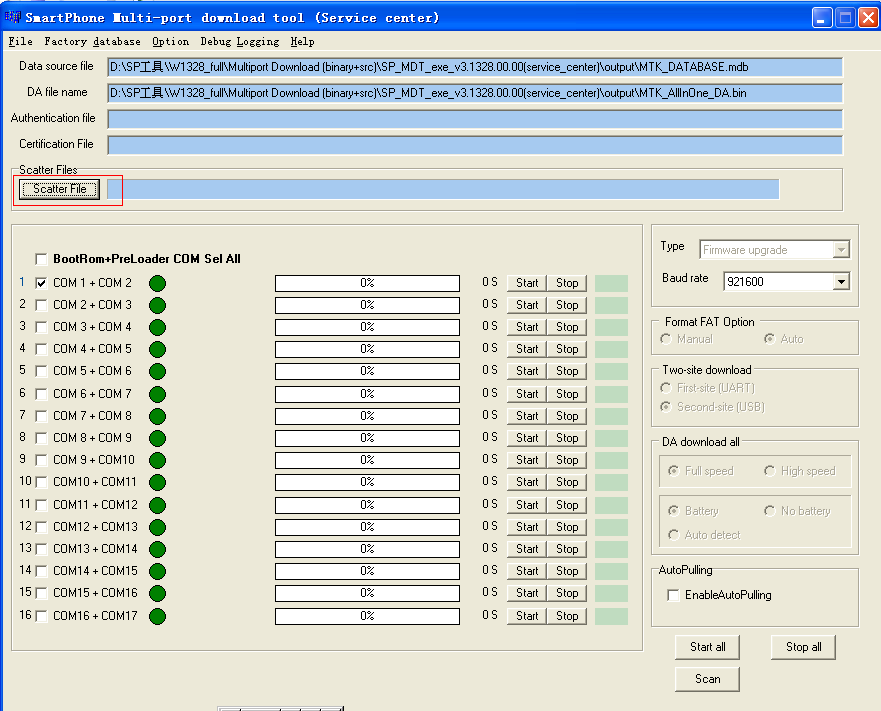Click the progress bar for COM 1 + COM 2

click(x=367, y=283)
